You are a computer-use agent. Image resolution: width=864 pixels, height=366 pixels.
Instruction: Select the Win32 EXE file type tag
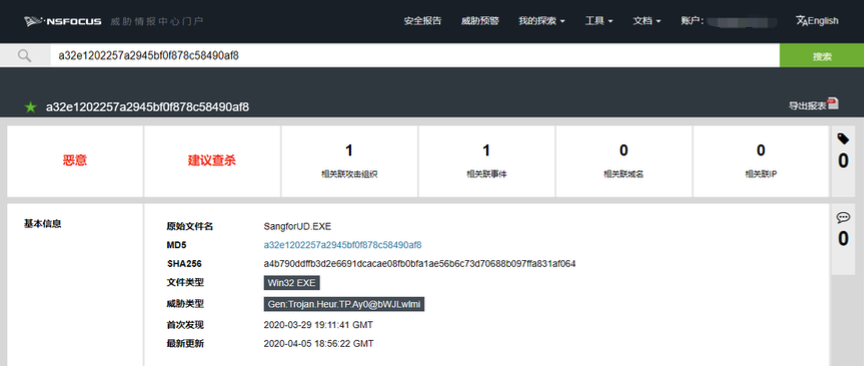(291, 283)
